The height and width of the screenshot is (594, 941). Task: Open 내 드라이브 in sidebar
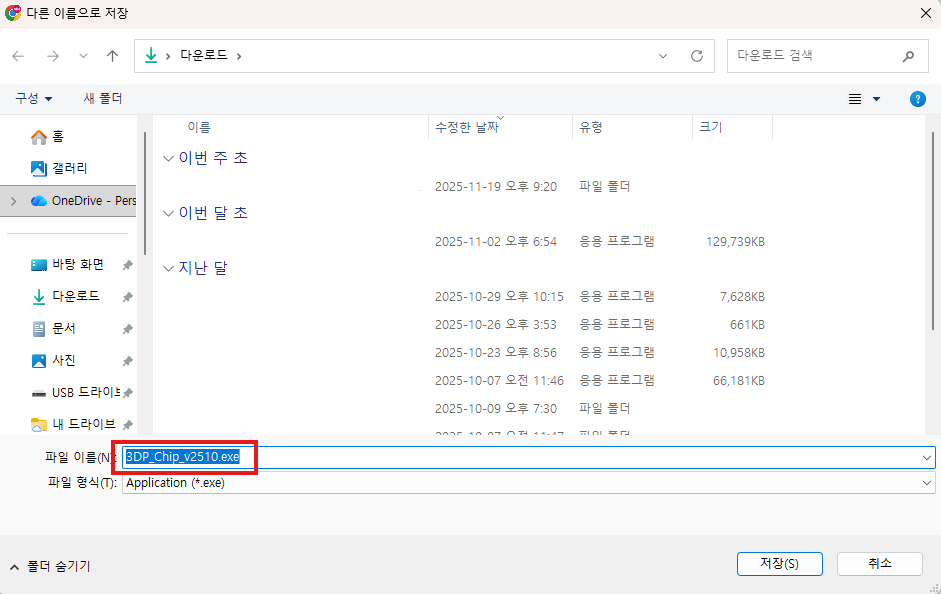point(73,425)
